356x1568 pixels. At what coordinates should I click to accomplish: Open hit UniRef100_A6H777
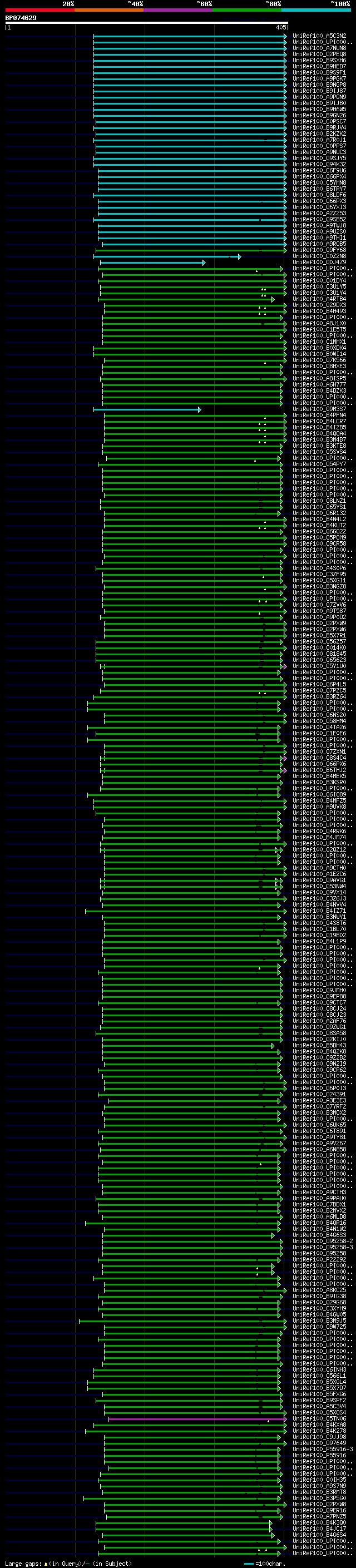(x=319, y=385)
